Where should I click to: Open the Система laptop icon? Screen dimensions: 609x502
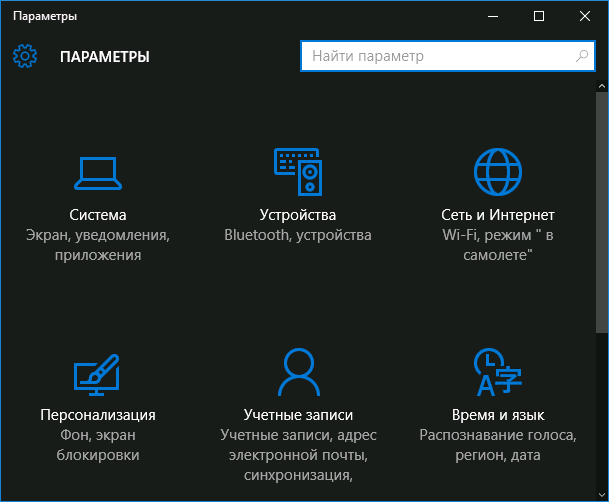tap(98, 173)
